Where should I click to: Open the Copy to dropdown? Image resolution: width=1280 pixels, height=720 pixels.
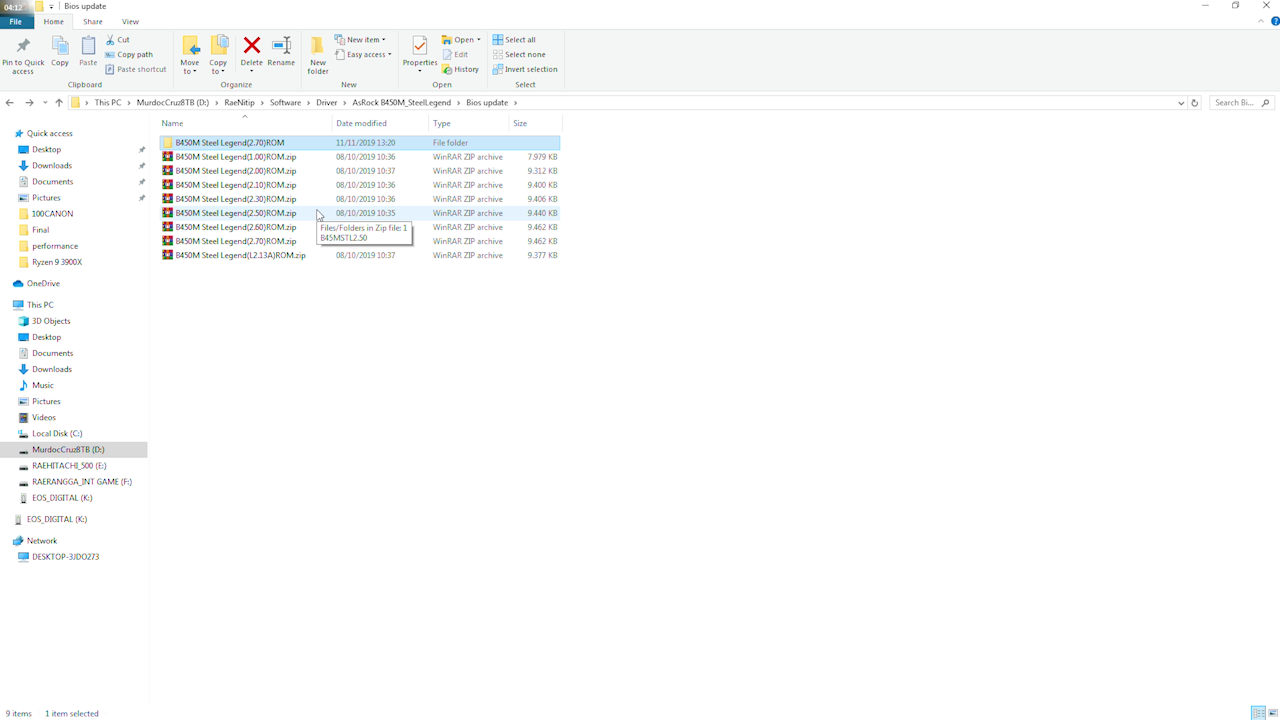pos(218,55)
